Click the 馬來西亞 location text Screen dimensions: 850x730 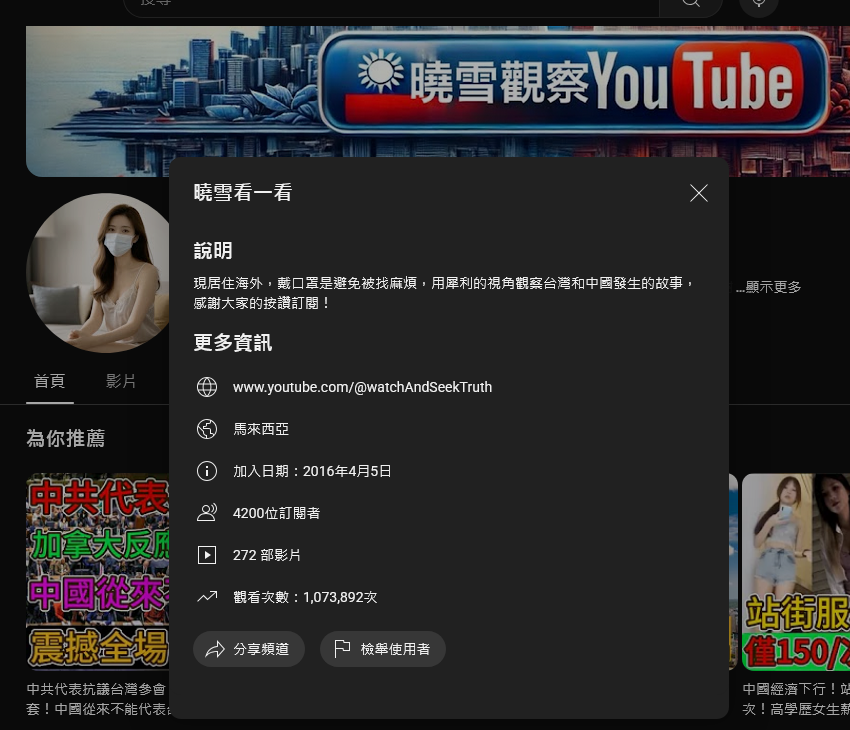pyautogui.click(x=261, y=429)
